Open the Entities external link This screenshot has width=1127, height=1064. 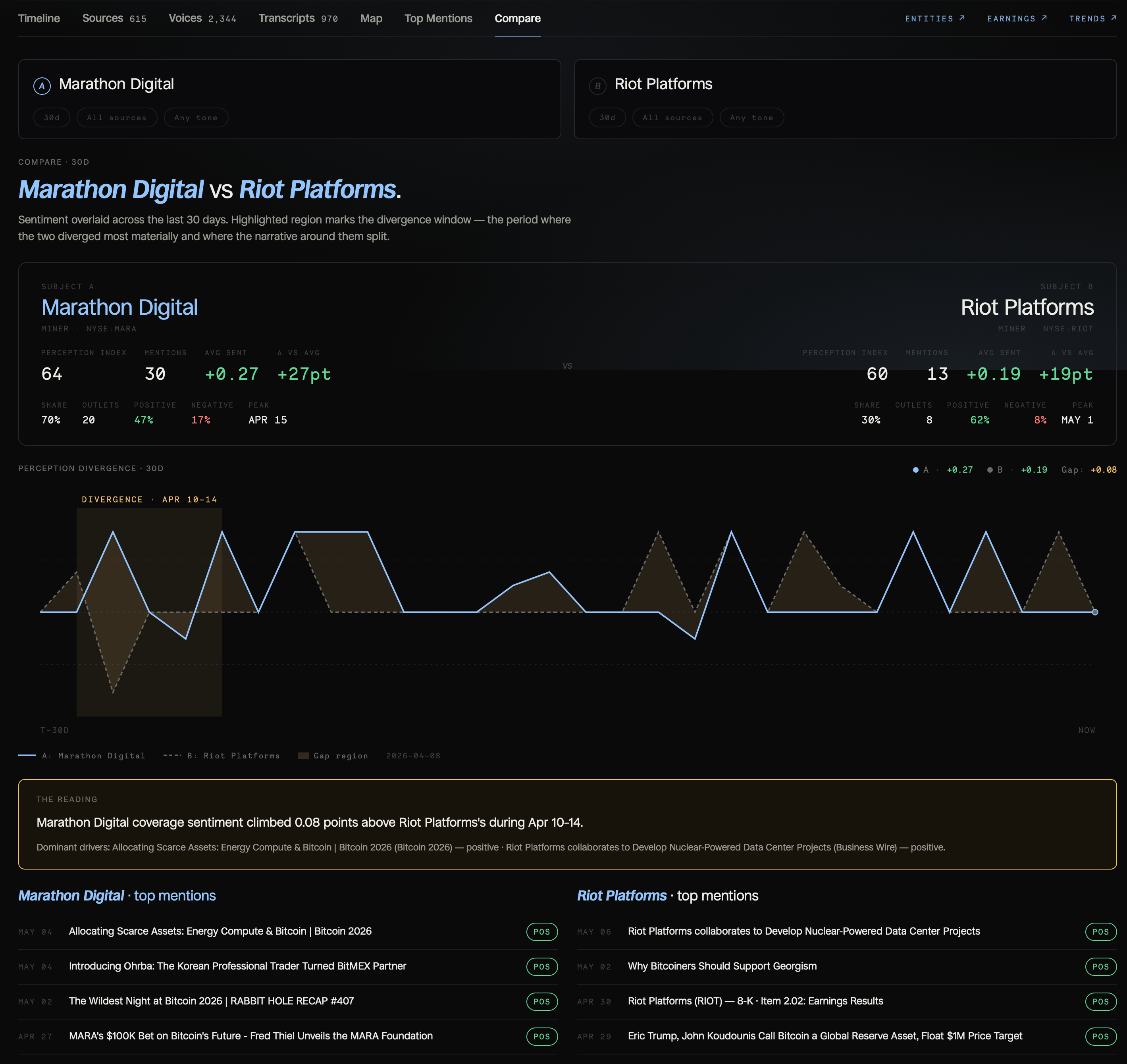click(x=935, y=19)
